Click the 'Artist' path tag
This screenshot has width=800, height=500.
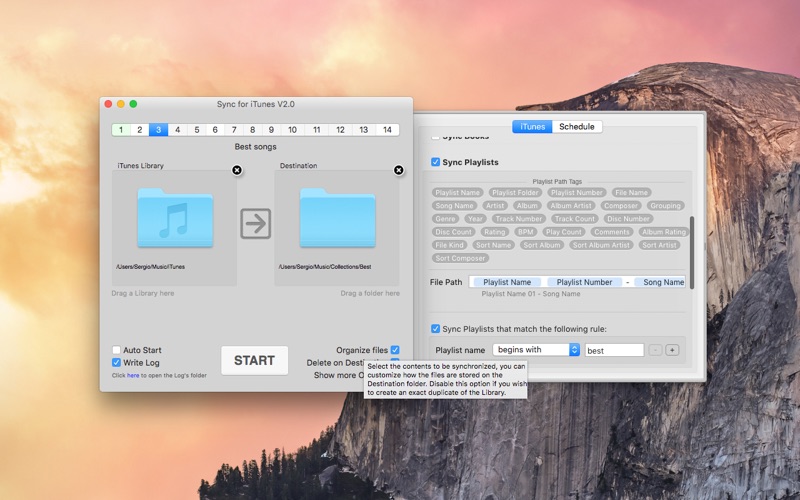click(x=494, y=206)
